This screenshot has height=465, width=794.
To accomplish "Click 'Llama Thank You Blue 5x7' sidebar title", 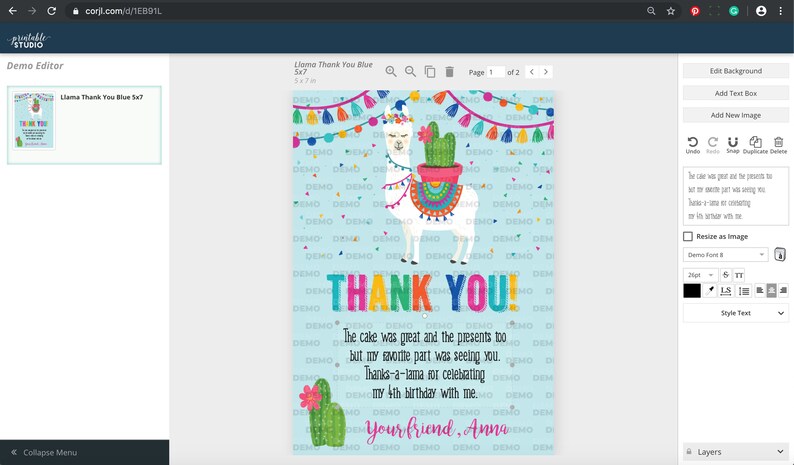I will pos(102,97).
